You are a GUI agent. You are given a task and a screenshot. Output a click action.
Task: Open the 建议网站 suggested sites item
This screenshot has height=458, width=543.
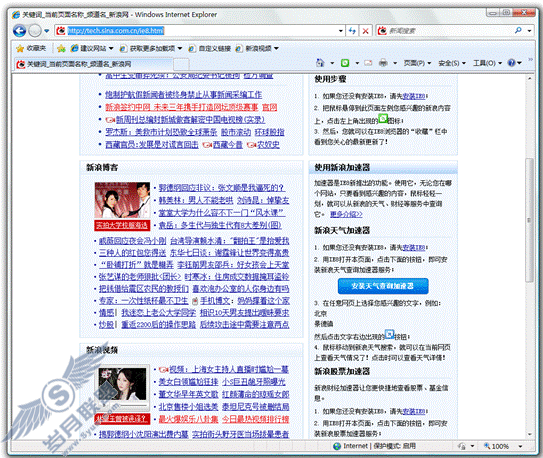tap(92, 48)
